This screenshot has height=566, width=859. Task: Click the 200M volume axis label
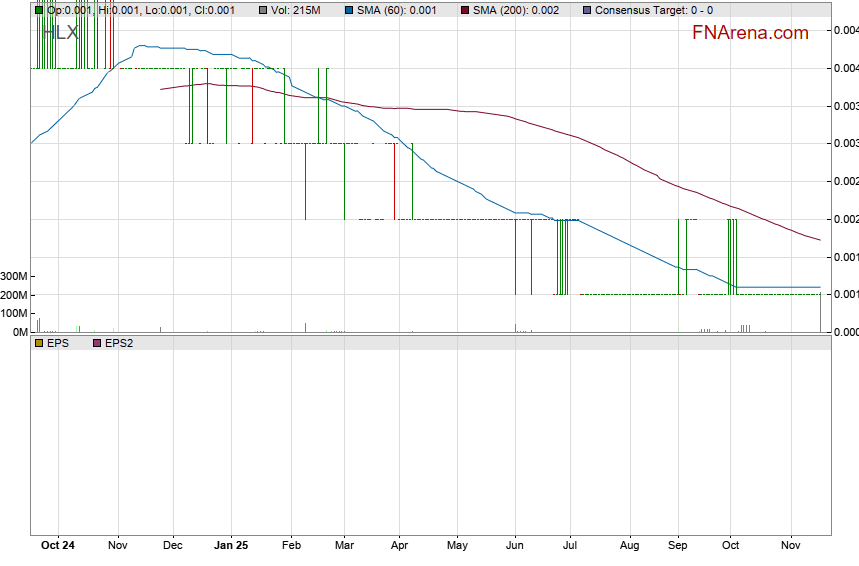click(14, 295)
